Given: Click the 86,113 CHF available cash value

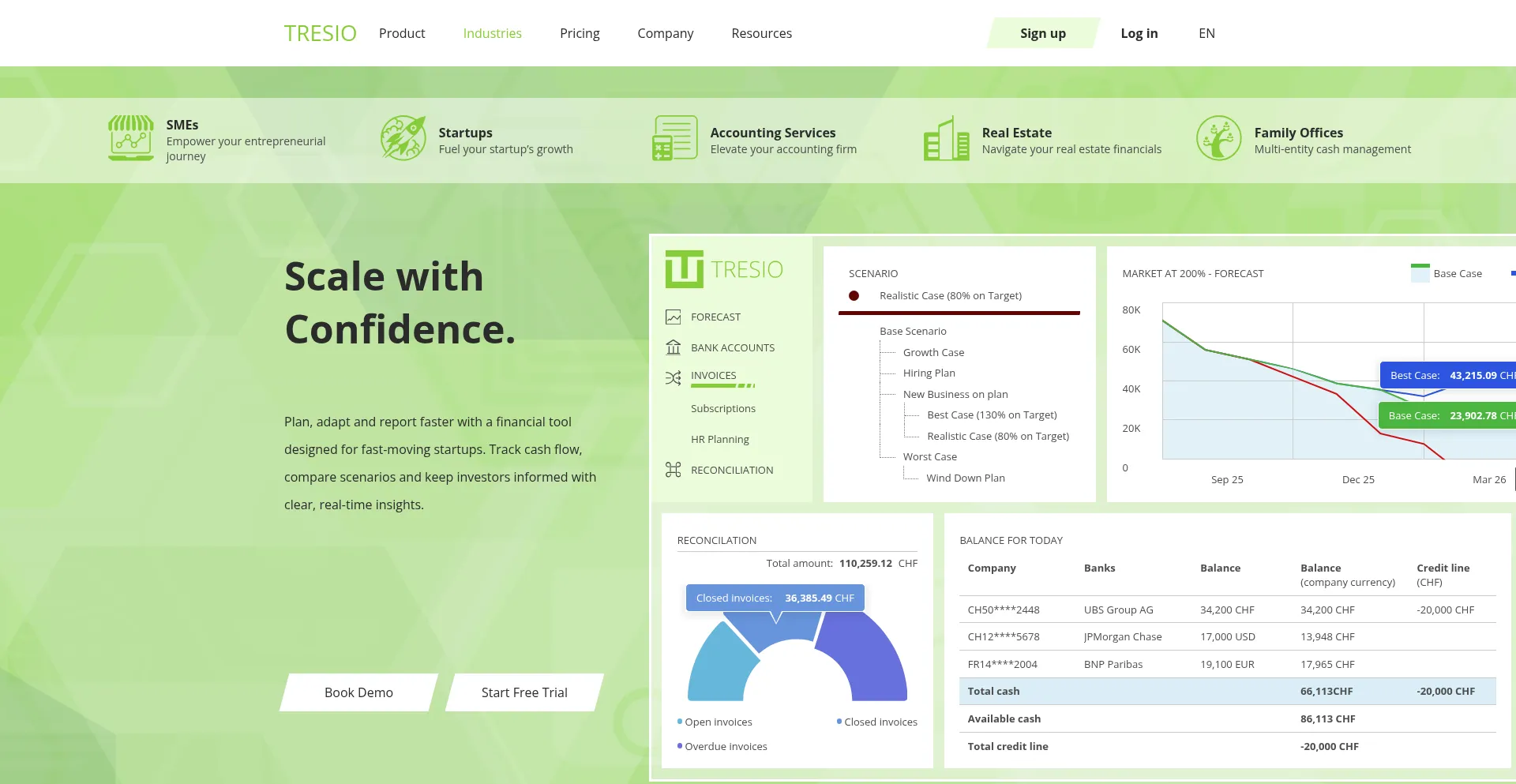Looking at the screenshot, I should coord(1328,719).
